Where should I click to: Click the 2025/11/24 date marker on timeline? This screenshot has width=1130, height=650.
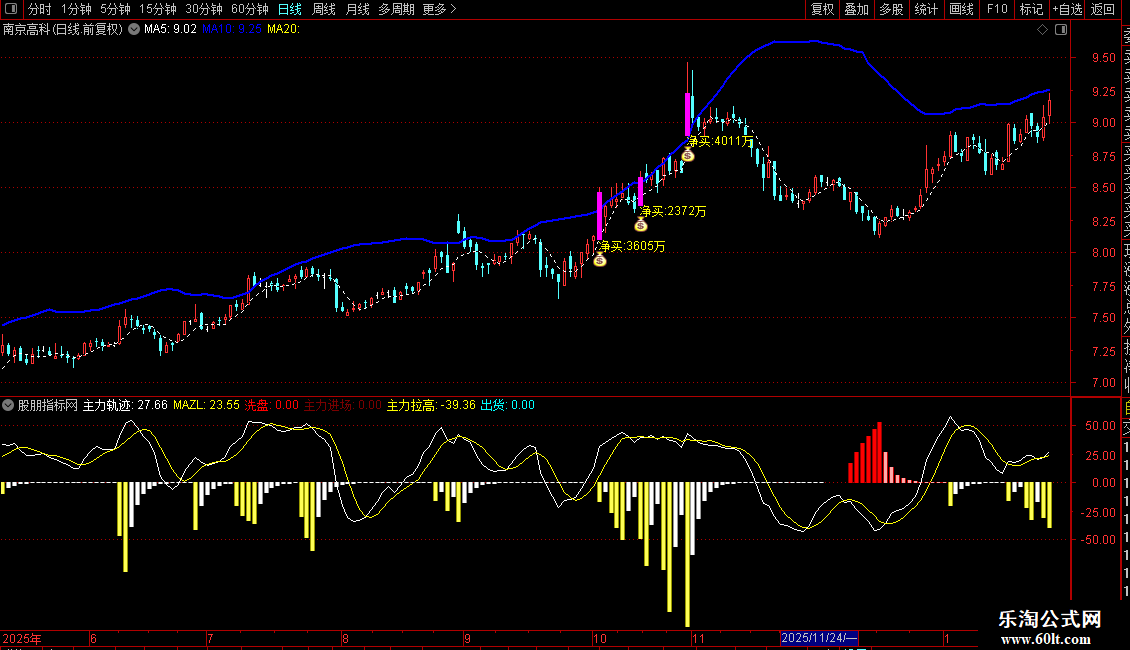(819, 638)
